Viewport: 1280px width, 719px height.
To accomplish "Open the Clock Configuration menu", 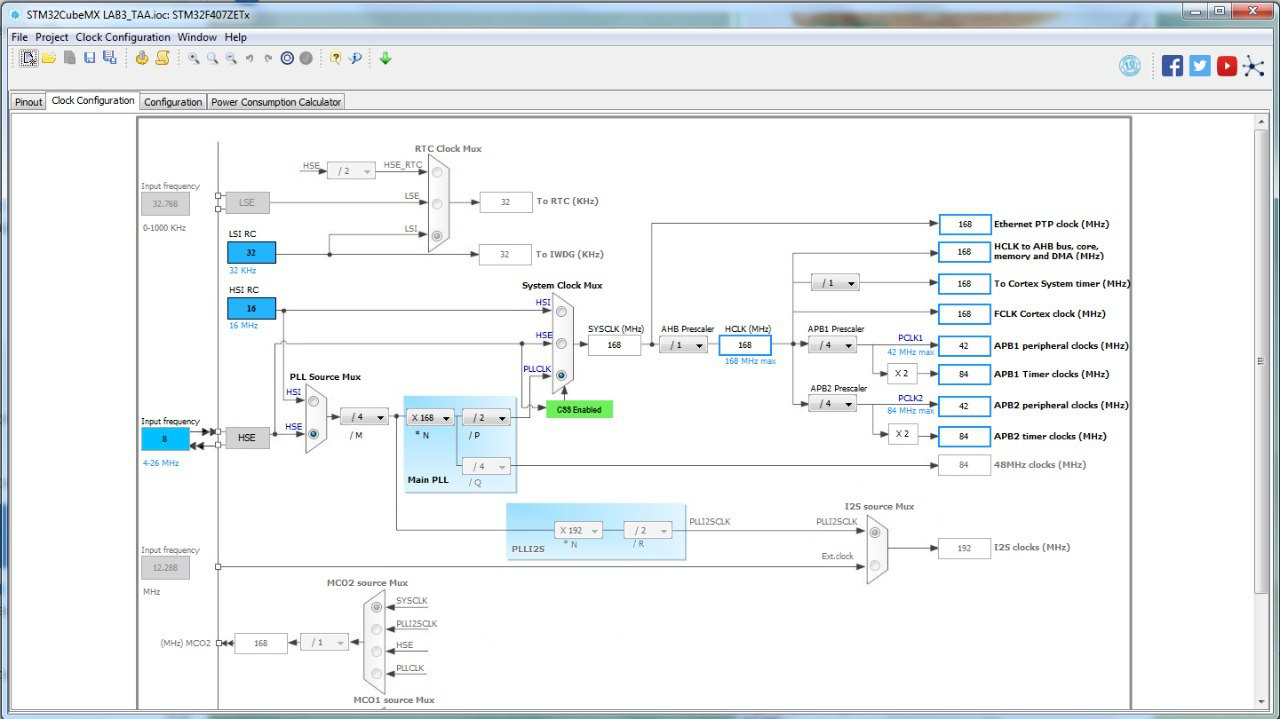I will click(x=124, y=37).
